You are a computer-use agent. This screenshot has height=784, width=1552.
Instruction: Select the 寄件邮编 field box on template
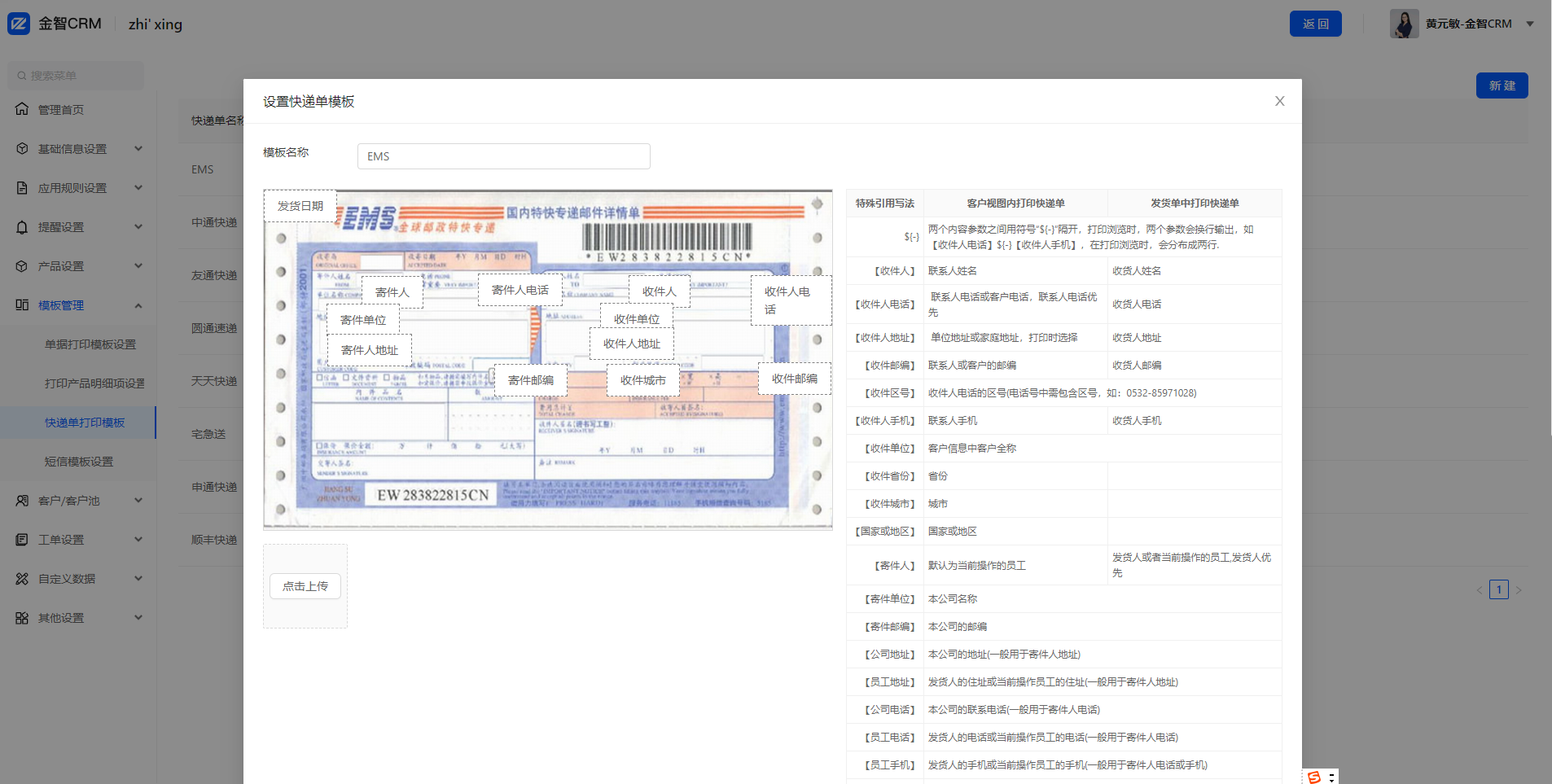531,380
